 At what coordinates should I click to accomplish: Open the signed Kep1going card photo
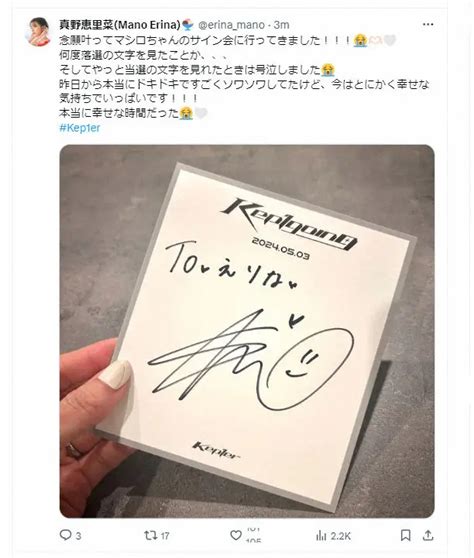point(247,331)
